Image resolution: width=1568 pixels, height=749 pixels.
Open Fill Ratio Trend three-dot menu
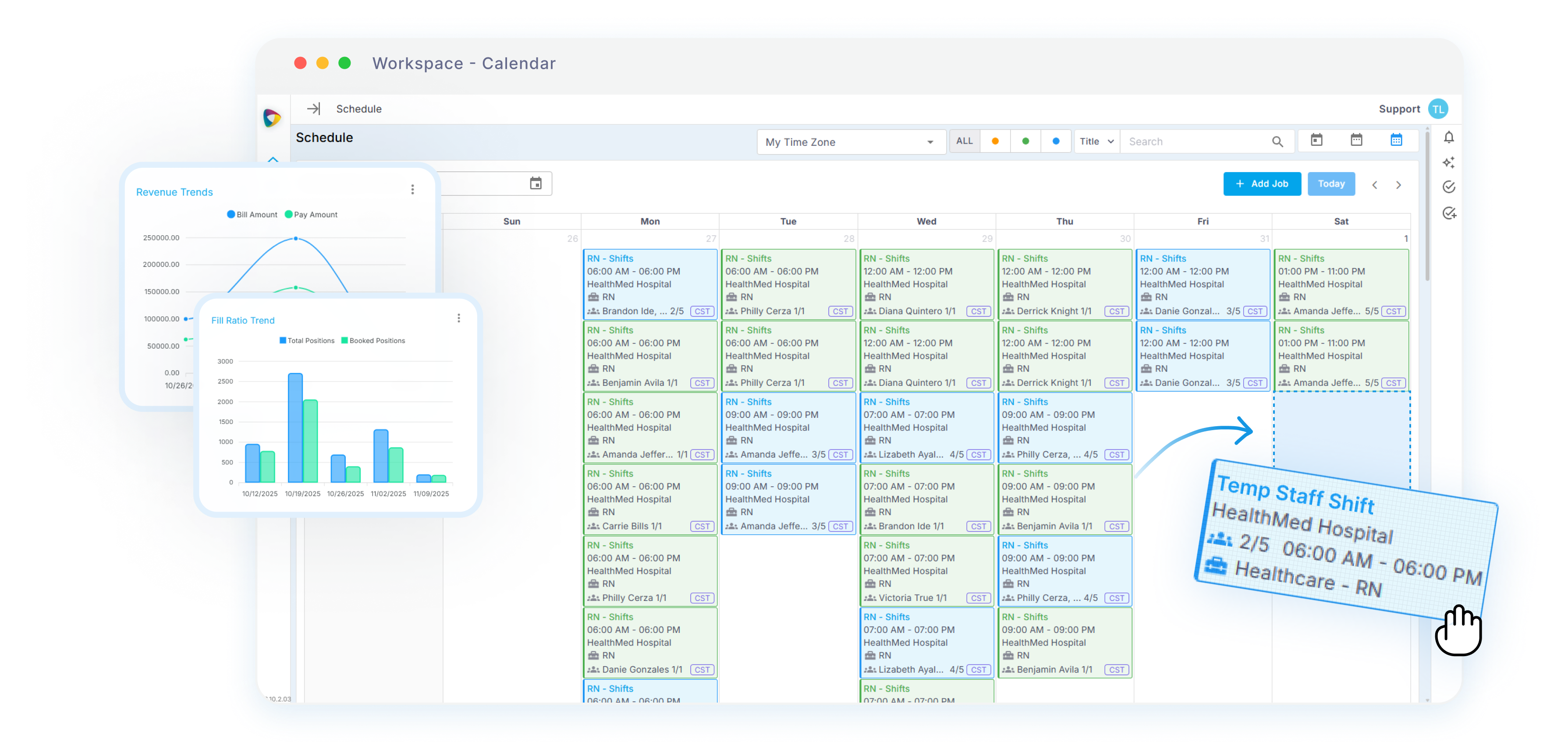pos(459,318)
